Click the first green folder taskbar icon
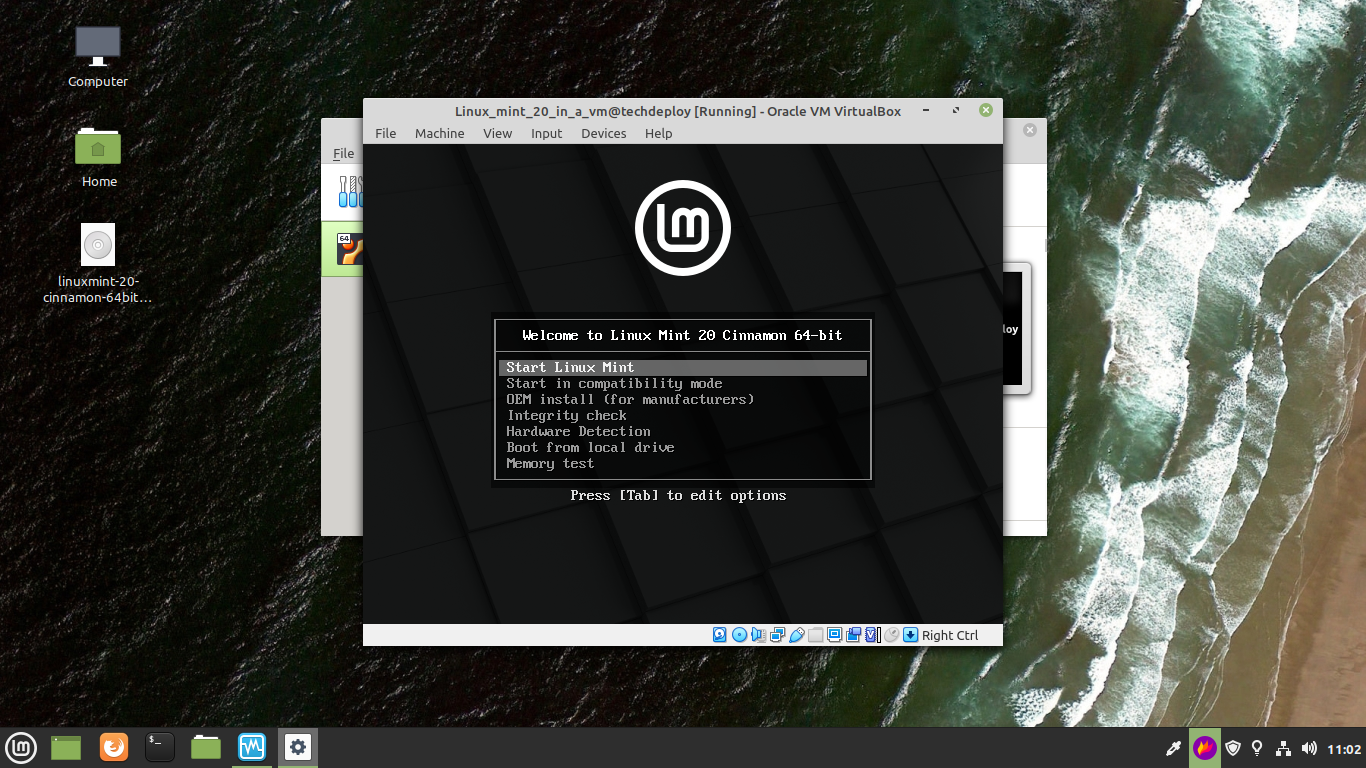The width and height of the screenshot is (1366, 768). [x=66, y=747]
